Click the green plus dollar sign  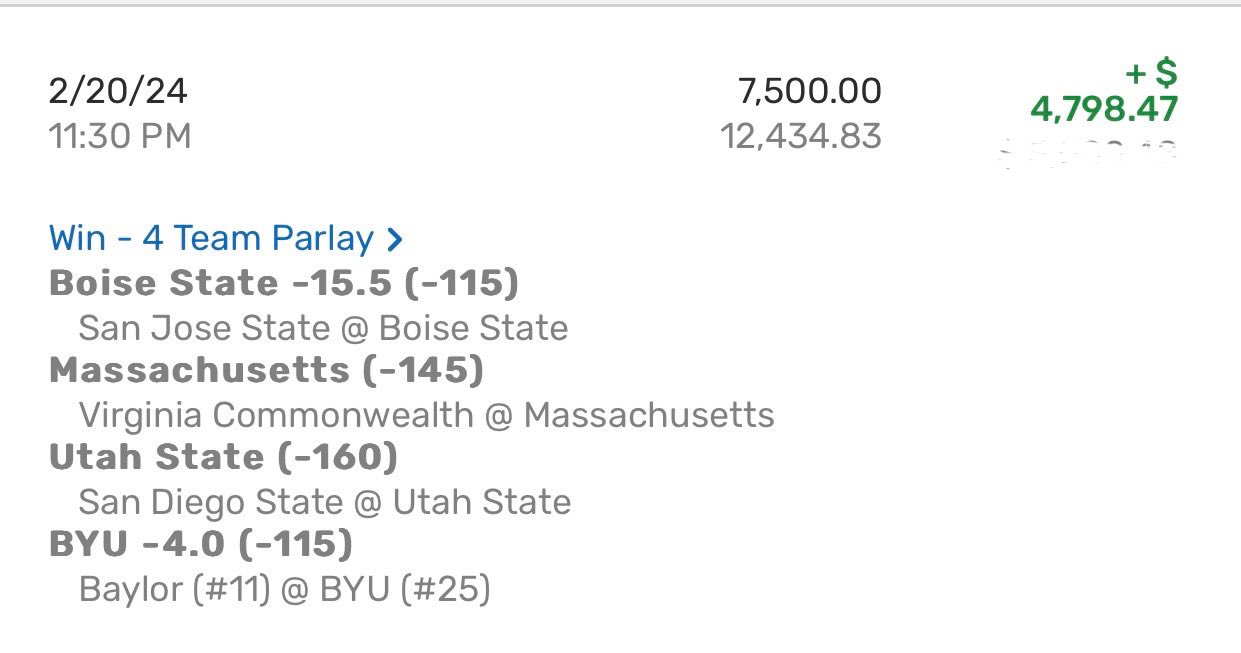[x=1151, y=73]
